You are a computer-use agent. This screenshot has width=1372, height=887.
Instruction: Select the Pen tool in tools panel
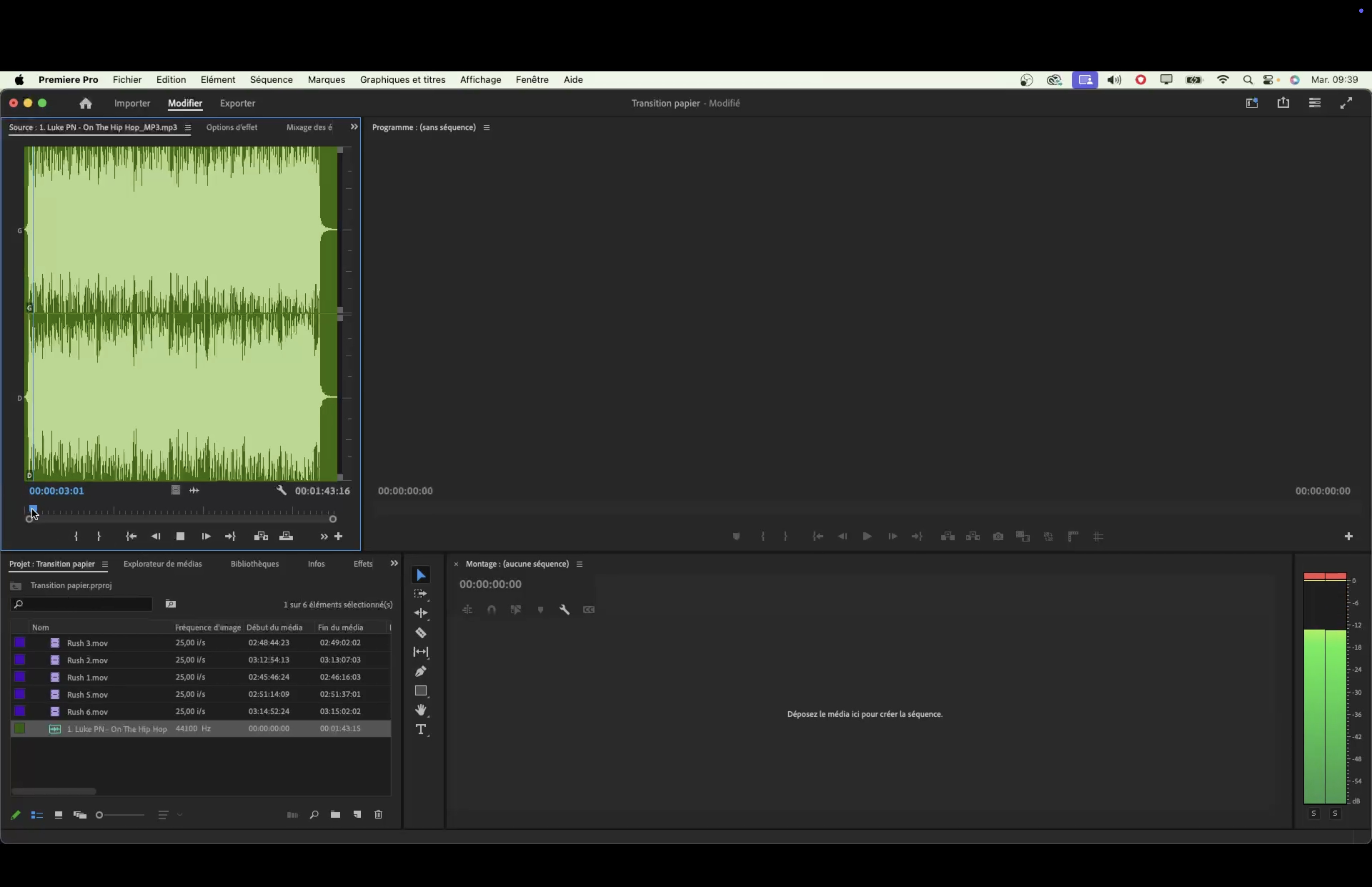[421, 671]
